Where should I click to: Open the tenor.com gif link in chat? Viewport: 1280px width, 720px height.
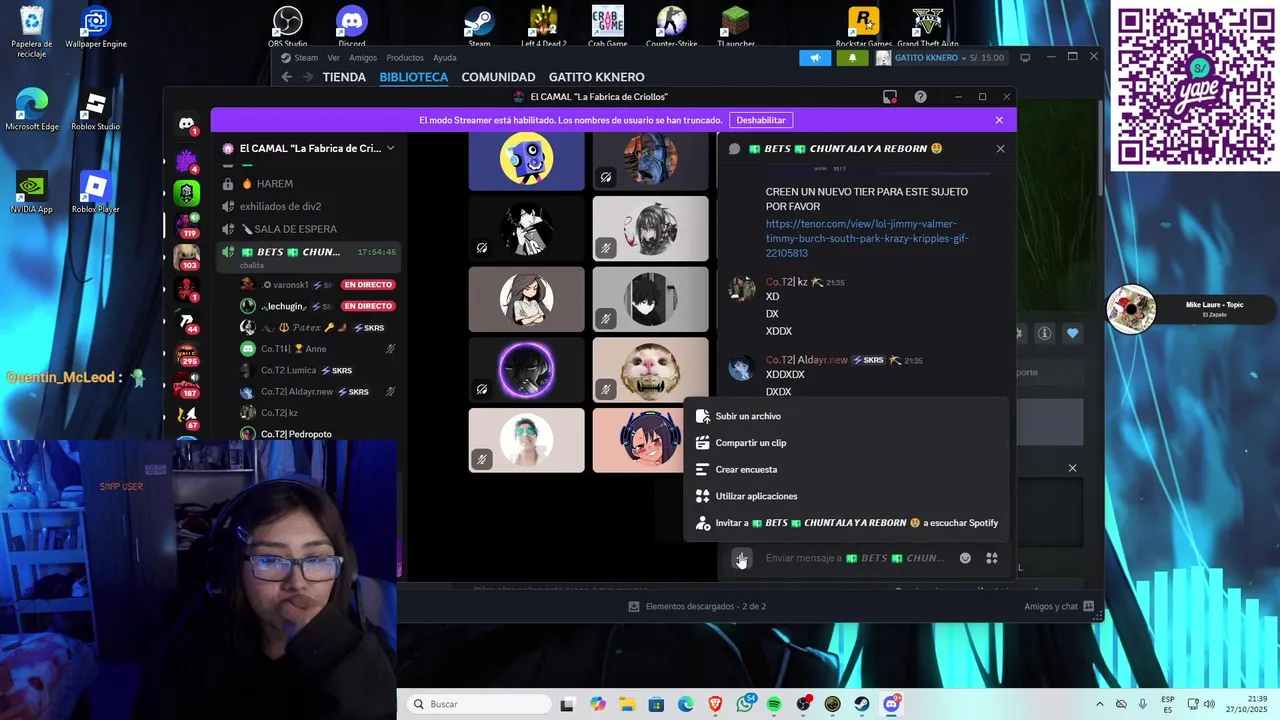pos(867,238)
